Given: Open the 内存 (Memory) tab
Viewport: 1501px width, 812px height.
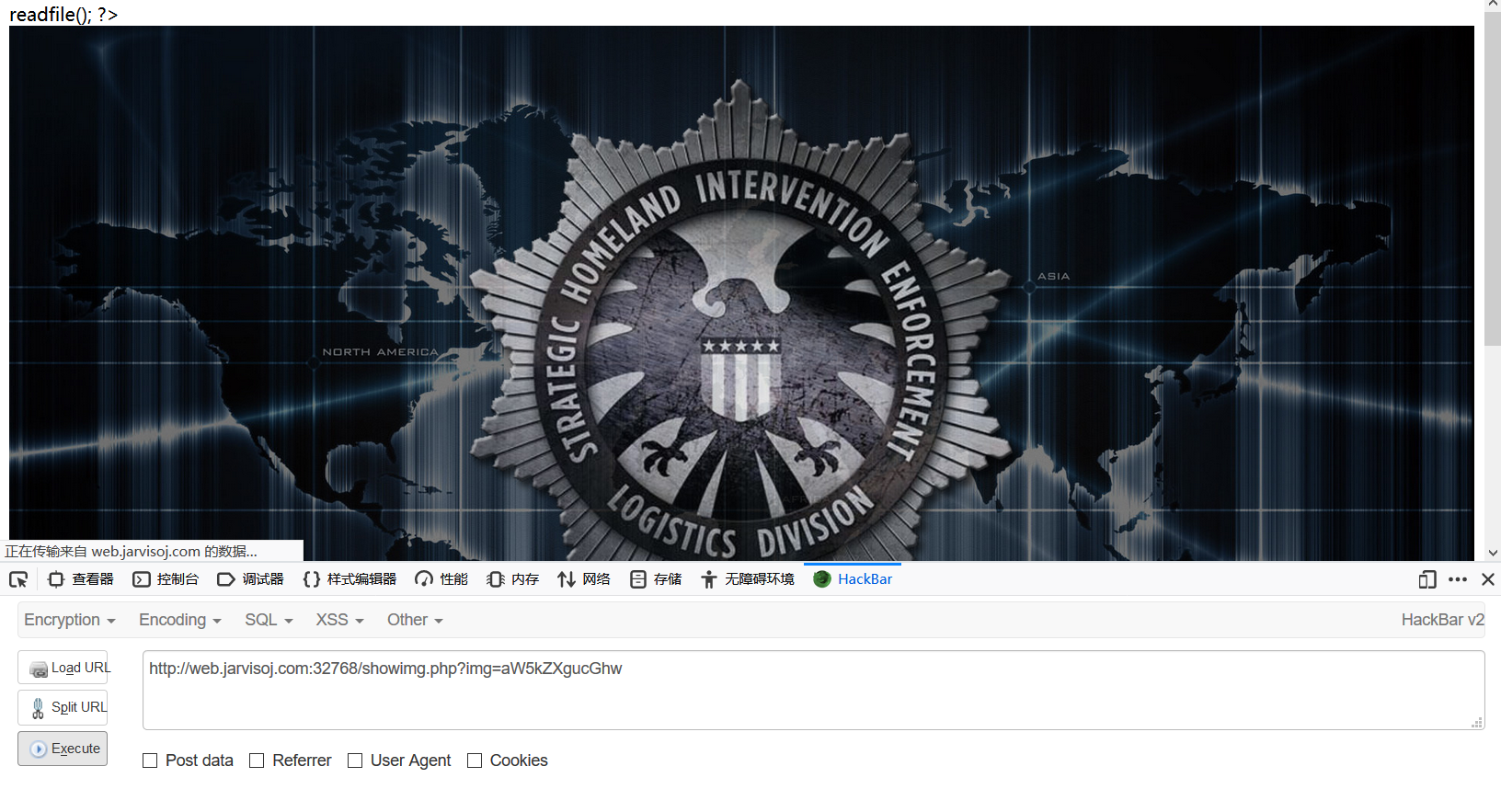Looking at the screenshot, I should (x=513, y=579).
